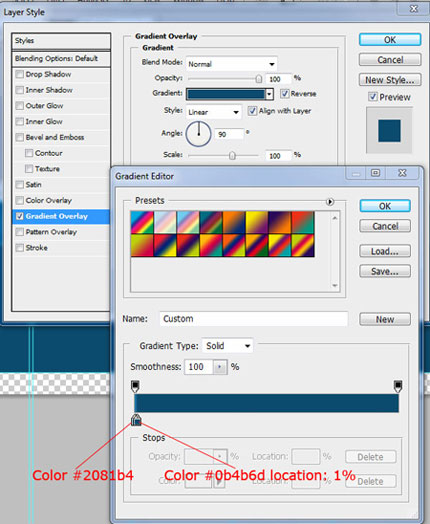
Task: Select Blending Options: Default entry
Action: [61, 59]
